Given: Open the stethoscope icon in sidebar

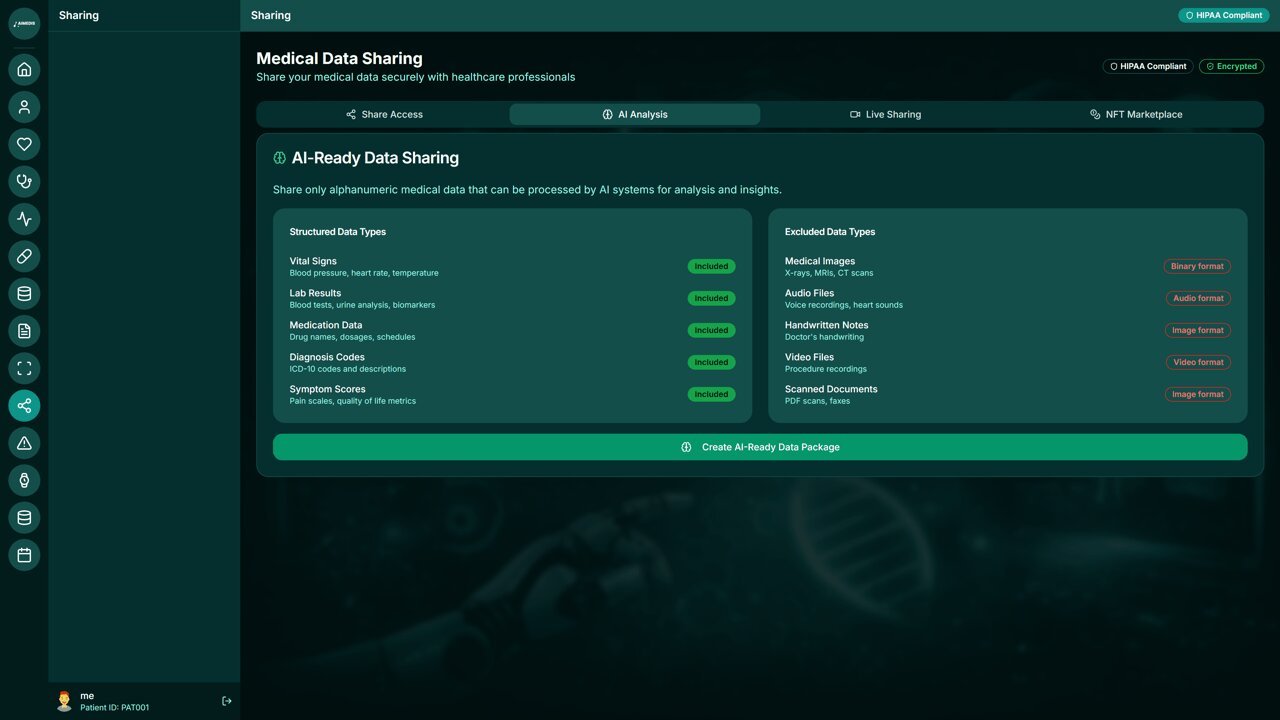Looking at the screenshot, I should (24, 181).
